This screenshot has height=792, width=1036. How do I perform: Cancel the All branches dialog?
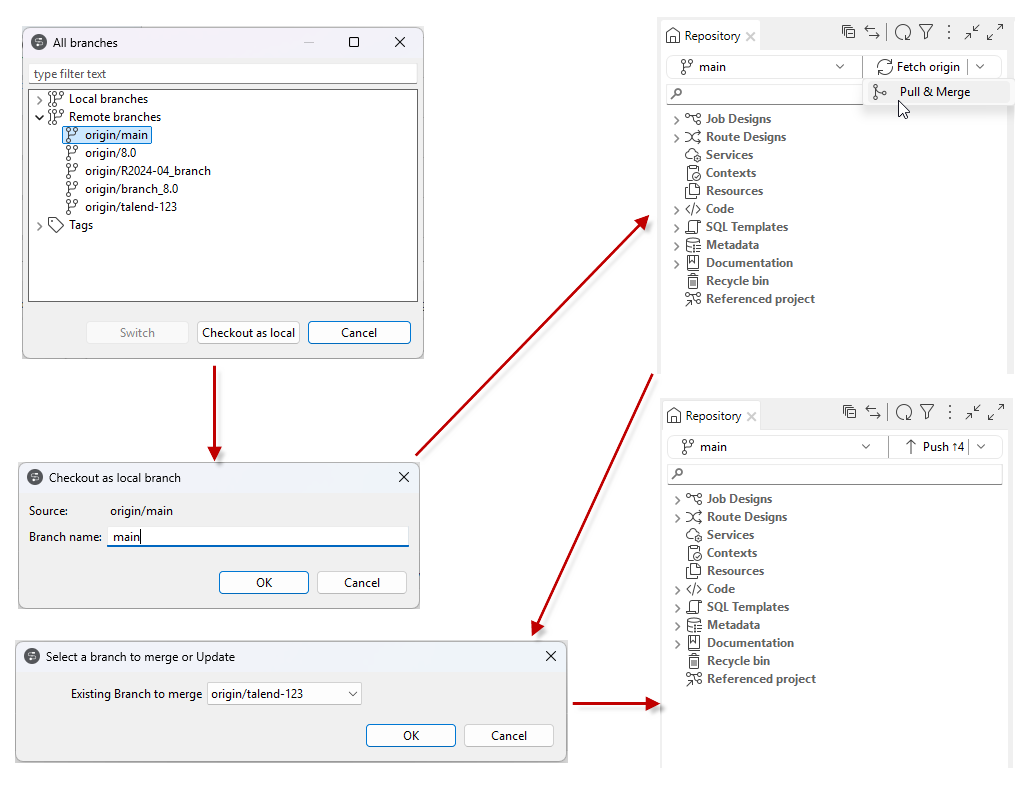point(359,333)
